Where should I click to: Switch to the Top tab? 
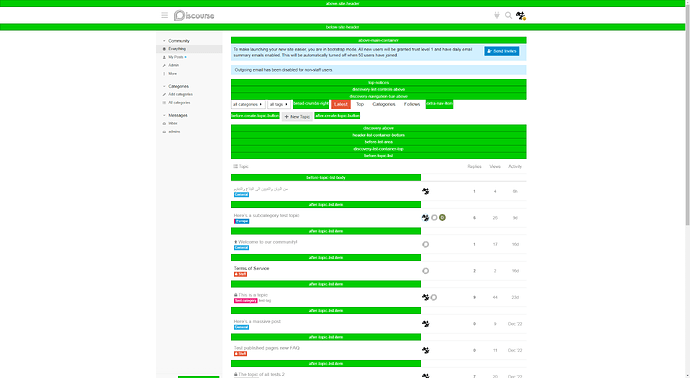pyautogui.click(x=360, y=104)
